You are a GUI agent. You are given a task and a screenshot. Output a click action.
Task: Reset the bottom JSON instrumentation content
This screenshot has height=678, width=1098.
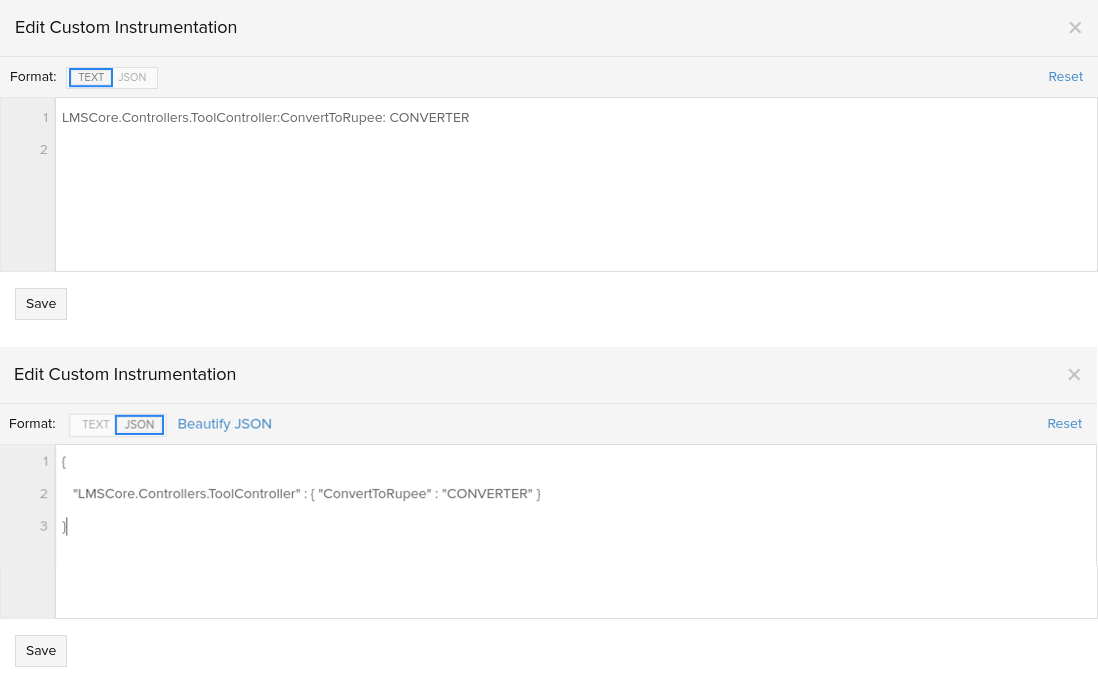[x=1064, y=423]
